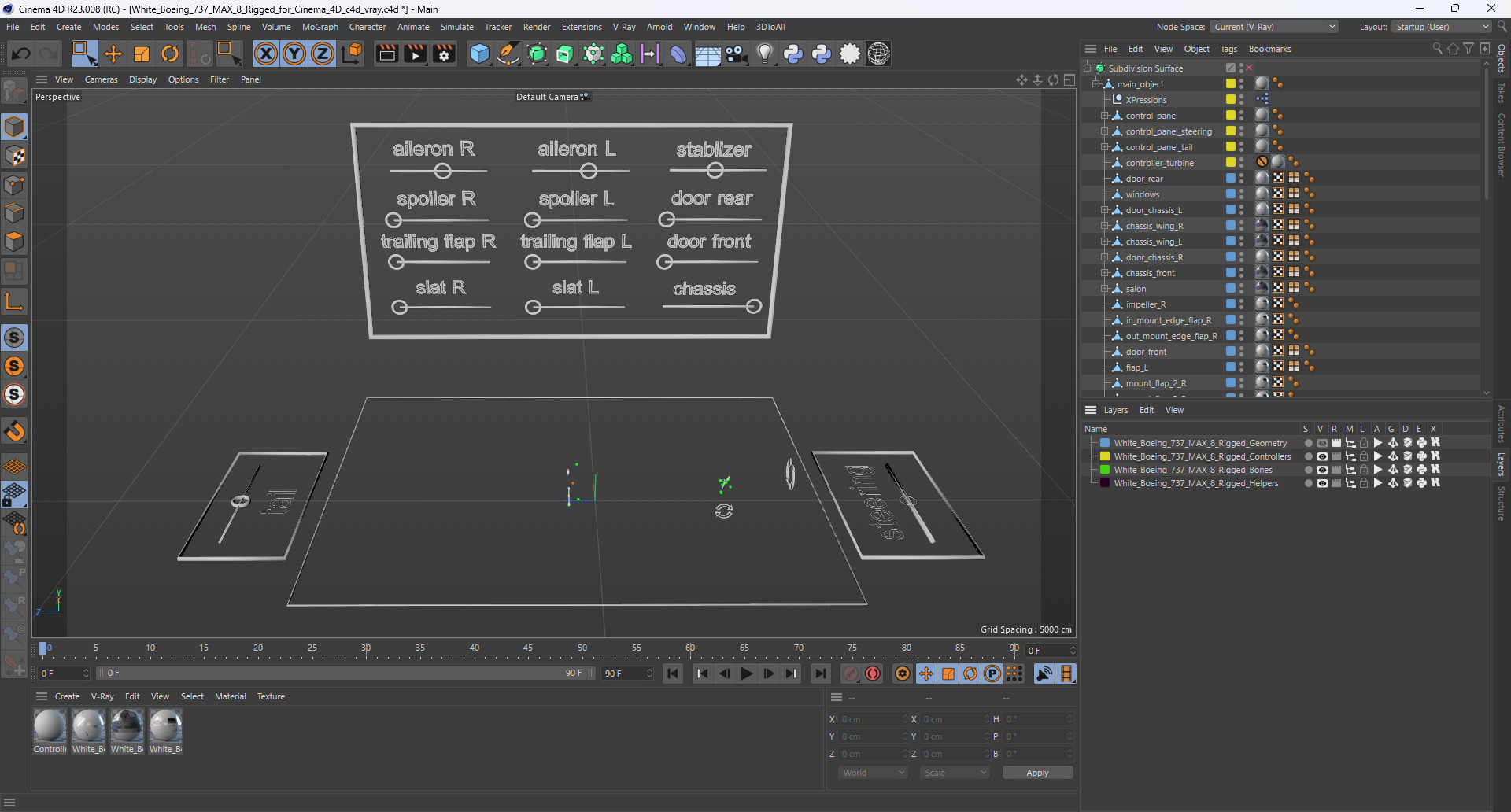Open Edit Render Settings icon
Image resolution: width=1511 pixels, height=812 pixels.
[445, 54]
